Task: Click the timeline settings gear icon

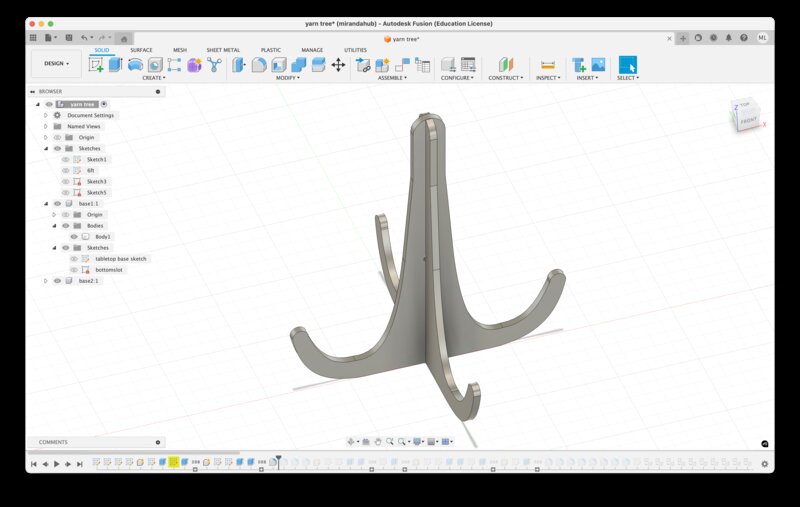Action: (765, 464)
